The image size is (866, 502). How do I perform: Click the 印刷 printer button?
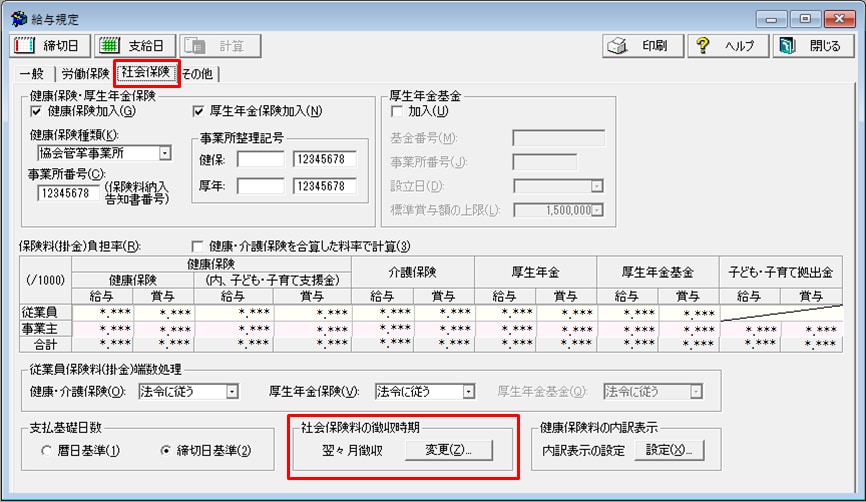[644, 46]
